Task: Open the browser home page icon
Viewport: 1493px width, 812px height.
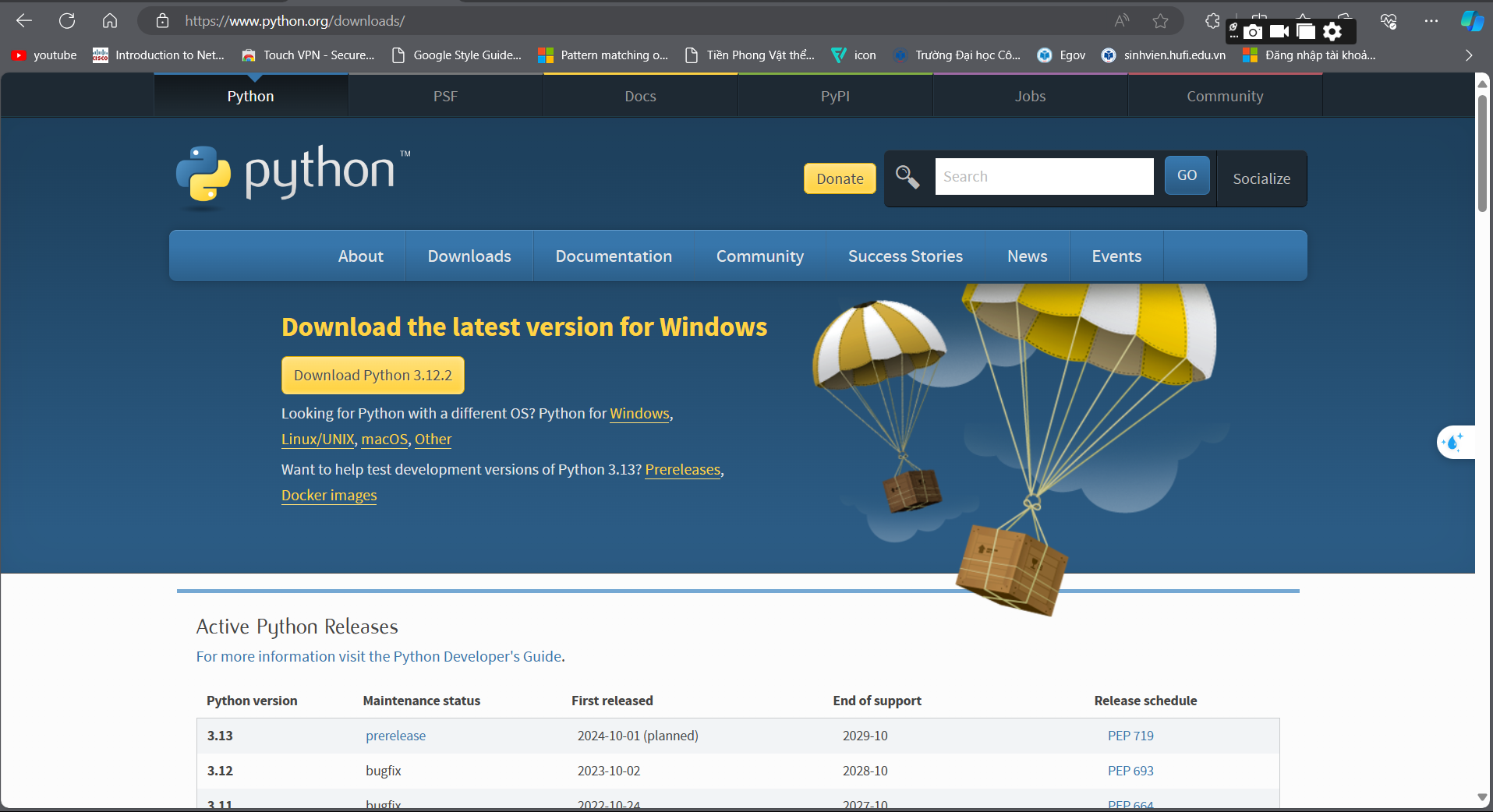Action: [x=110, y=21]
